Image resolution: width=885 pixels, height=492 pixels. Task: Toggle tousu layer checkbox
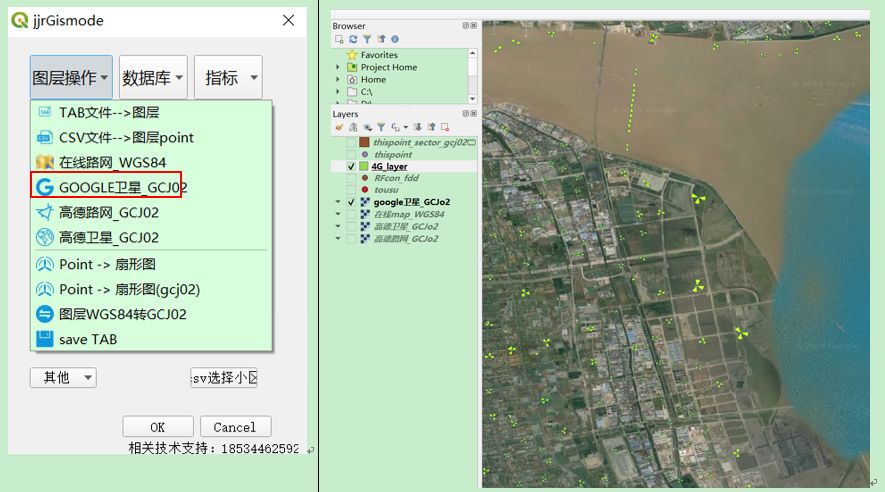tap(351, 190)
